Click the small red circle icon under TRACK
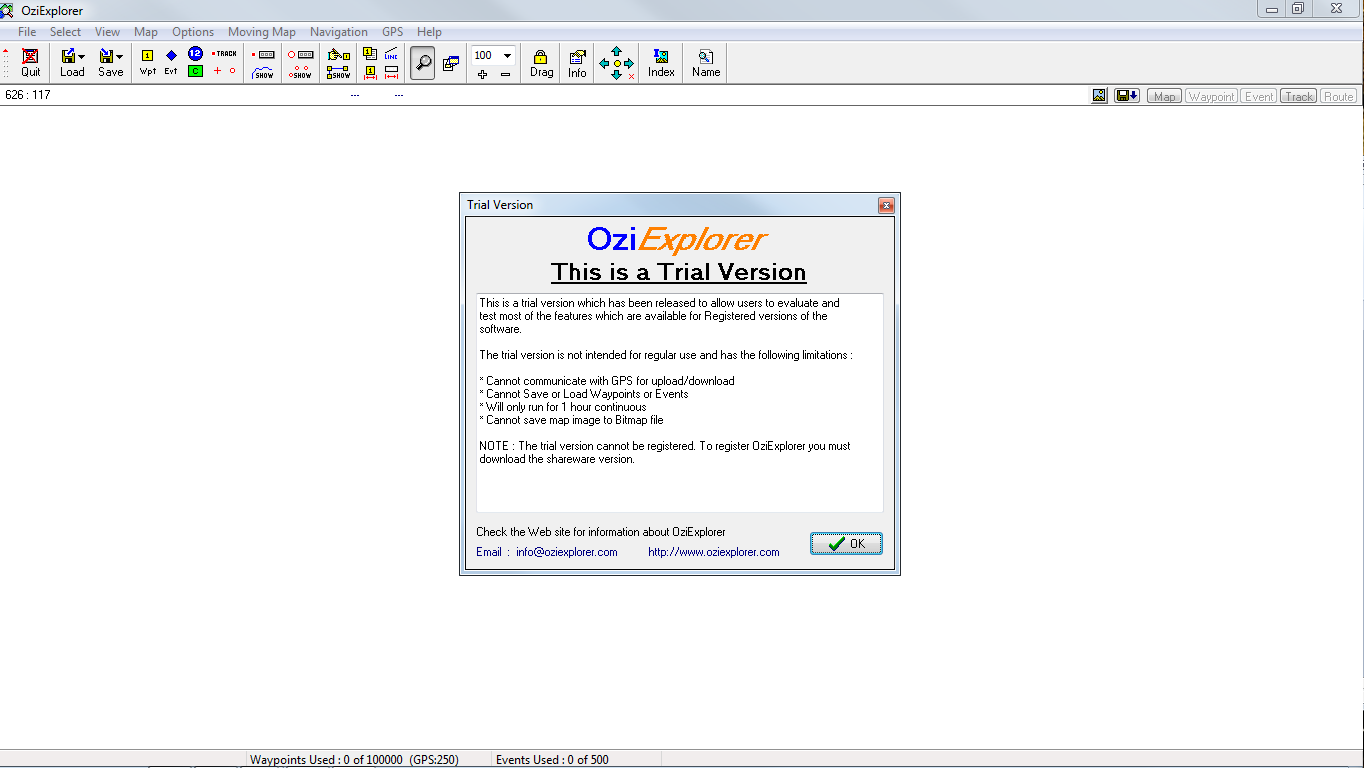This screenshot has width=1364, height=768. pos(233,71)
